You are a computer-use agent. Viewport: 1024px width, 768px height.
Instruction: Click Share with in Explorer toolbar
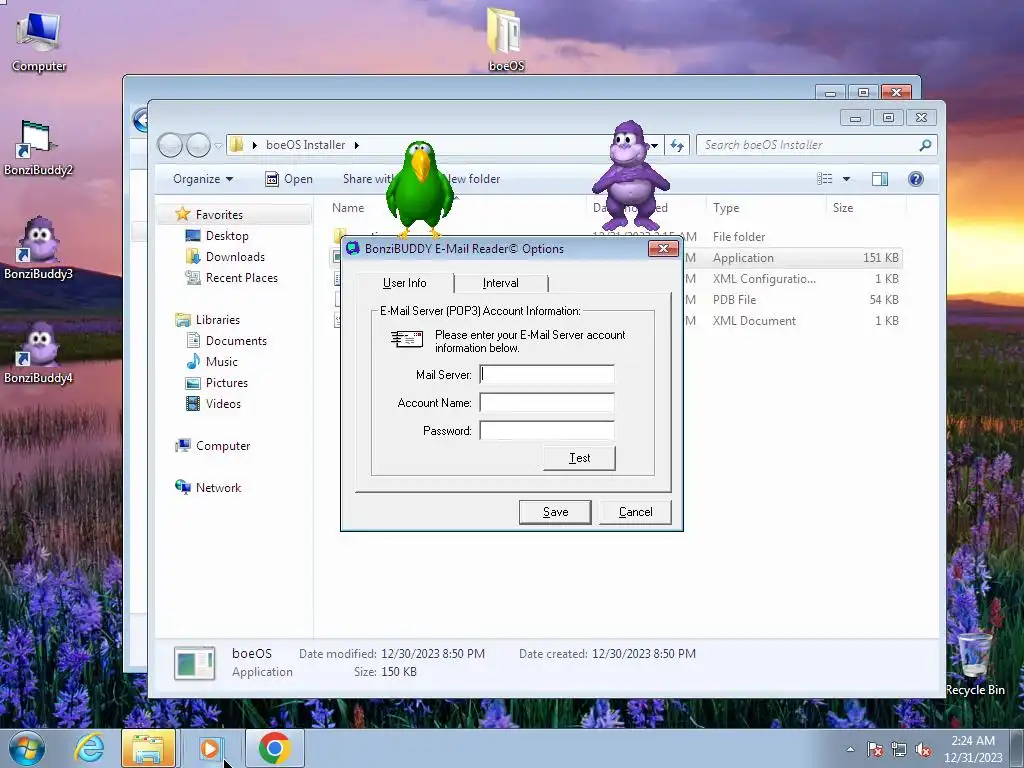coord(368,179)
